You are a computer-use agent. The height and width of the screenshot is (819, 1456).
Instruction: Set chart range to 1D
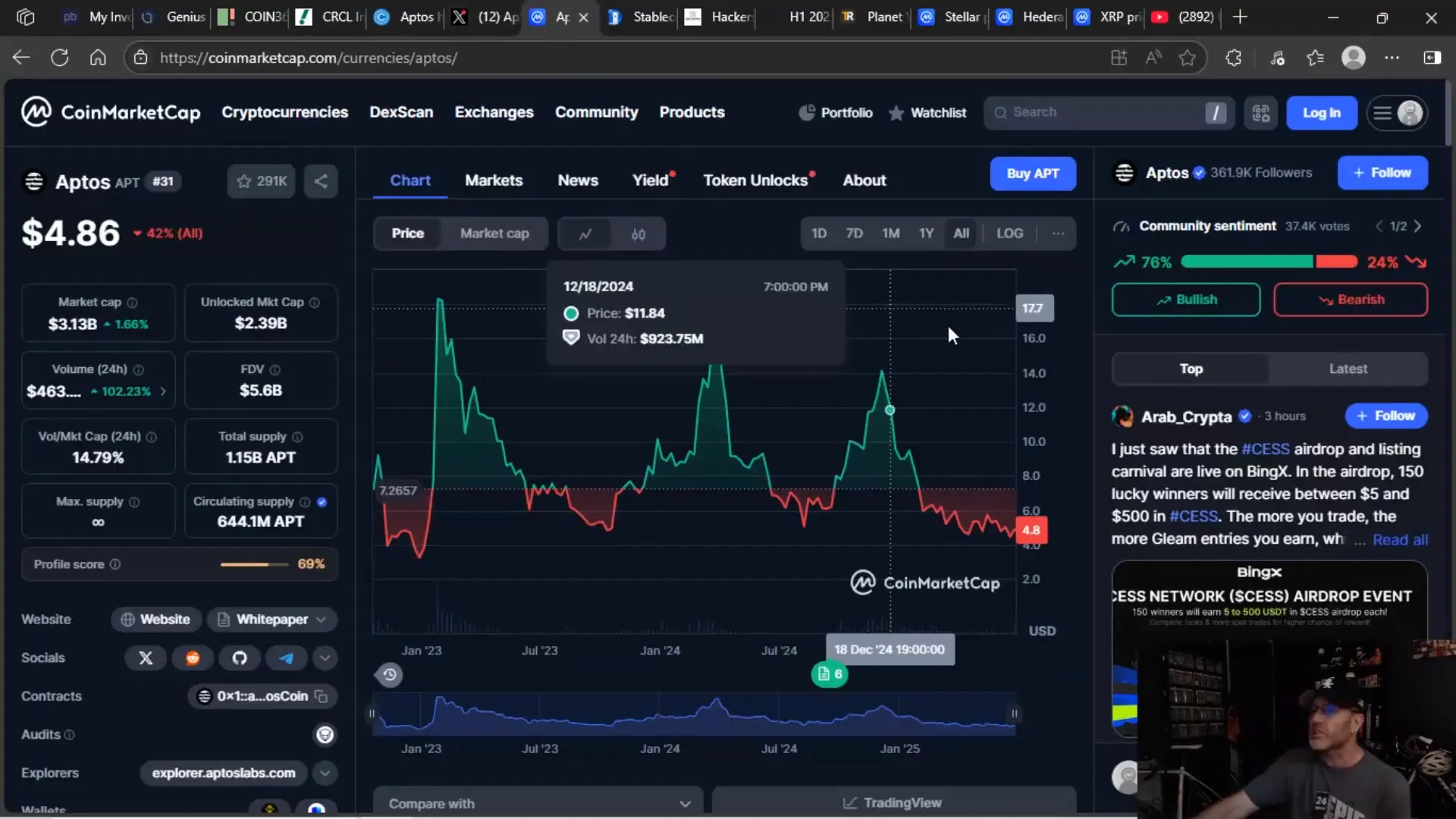(819, 234)
